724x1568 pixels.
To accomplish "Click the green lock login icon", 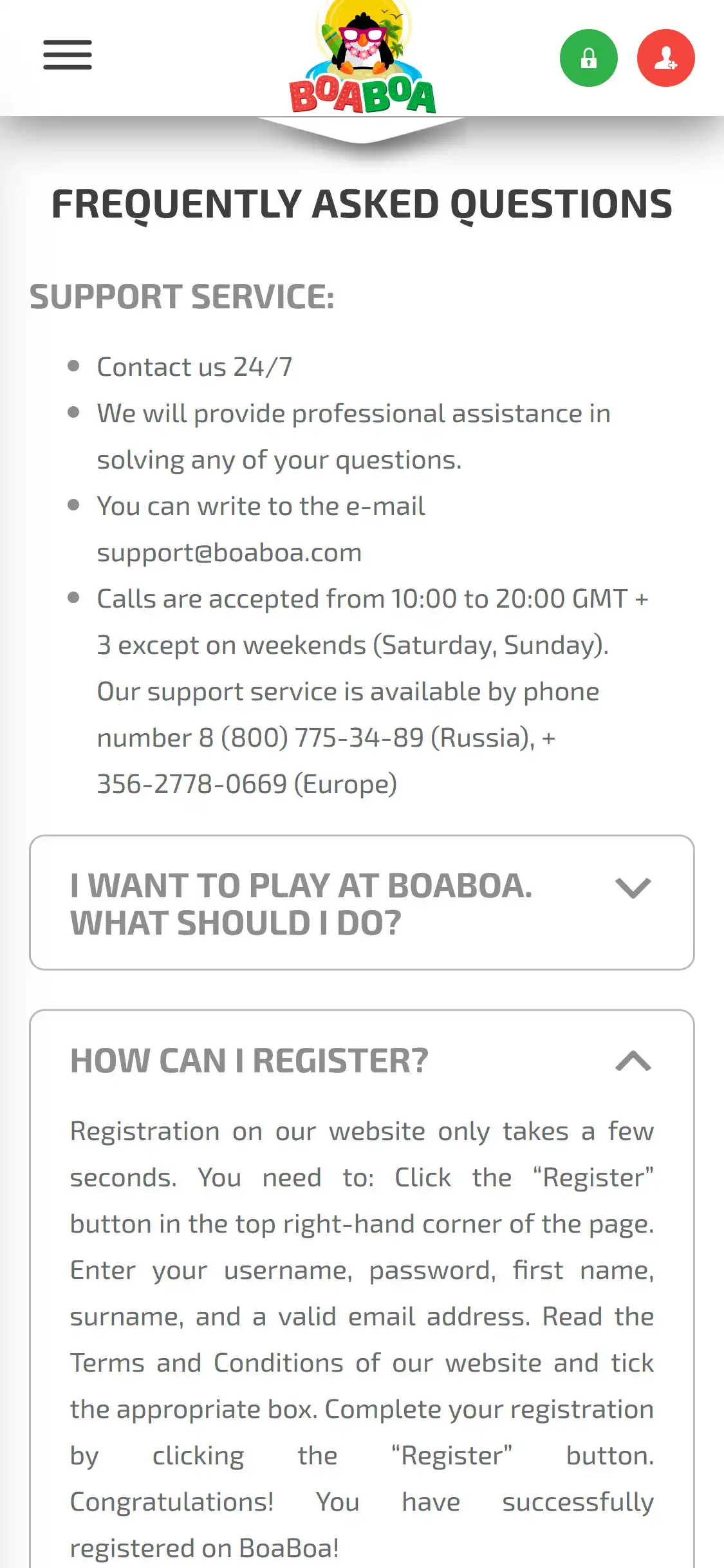I will click(x=588, y=58).
